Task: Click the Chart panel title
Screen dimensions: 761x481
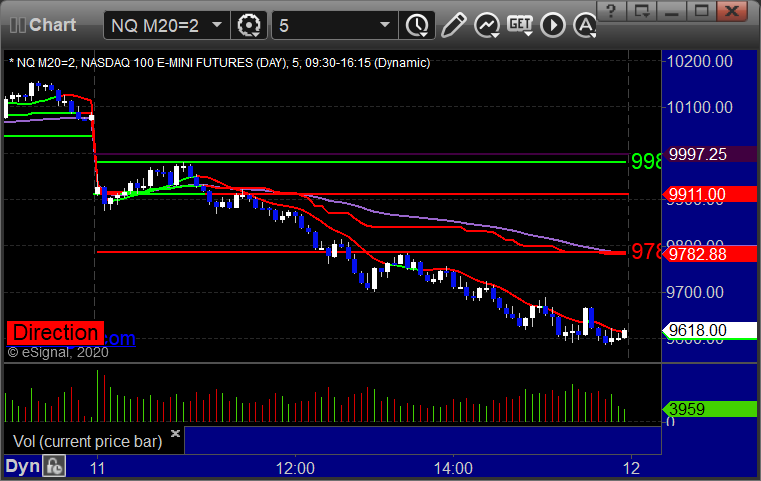Action: (x=52, y=25)
